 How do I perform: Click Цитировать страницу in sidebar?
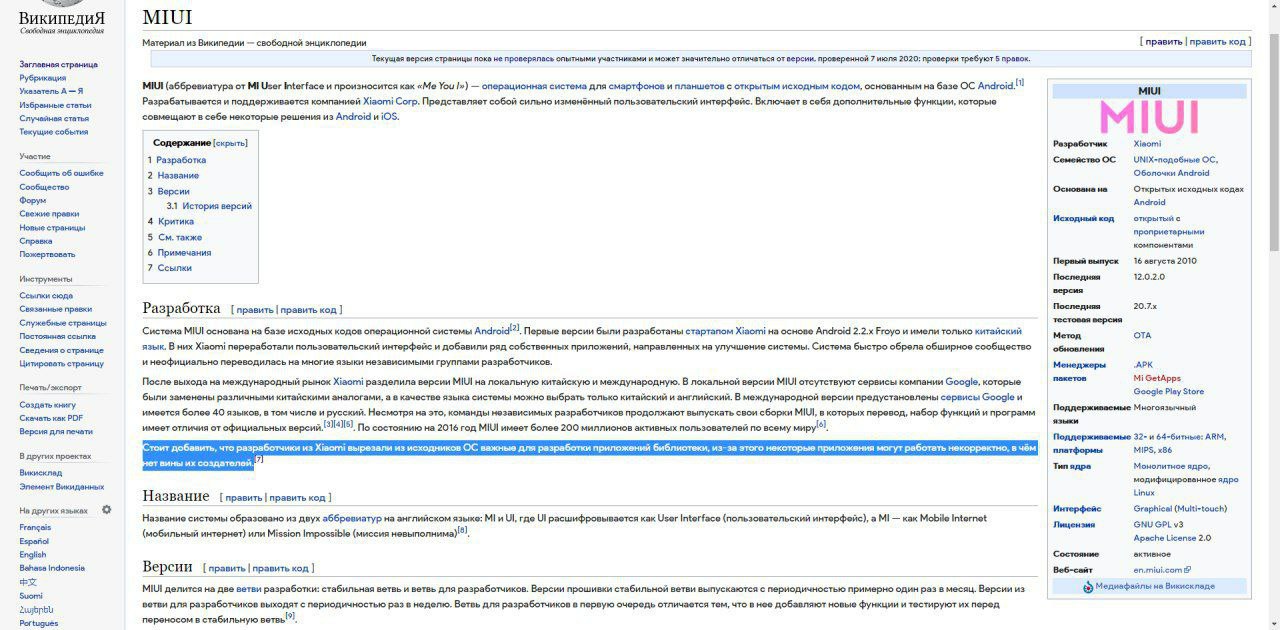(x=61, y=364)
